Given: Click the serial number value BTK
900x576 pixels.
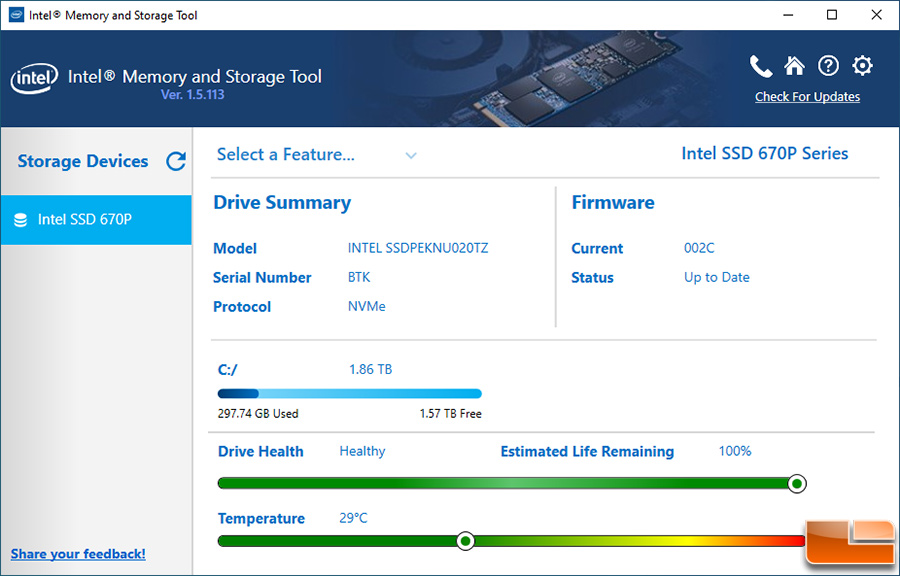Looking at the screenshot, I should pos(359,277).
